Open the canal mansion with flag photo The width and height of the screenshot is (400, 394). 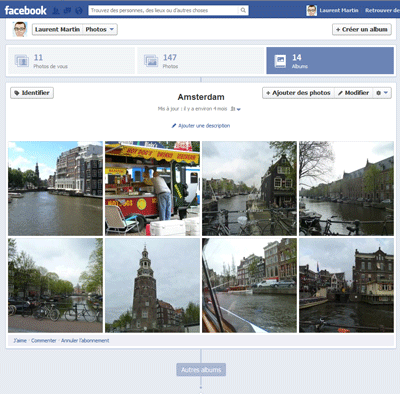[346, 285]
